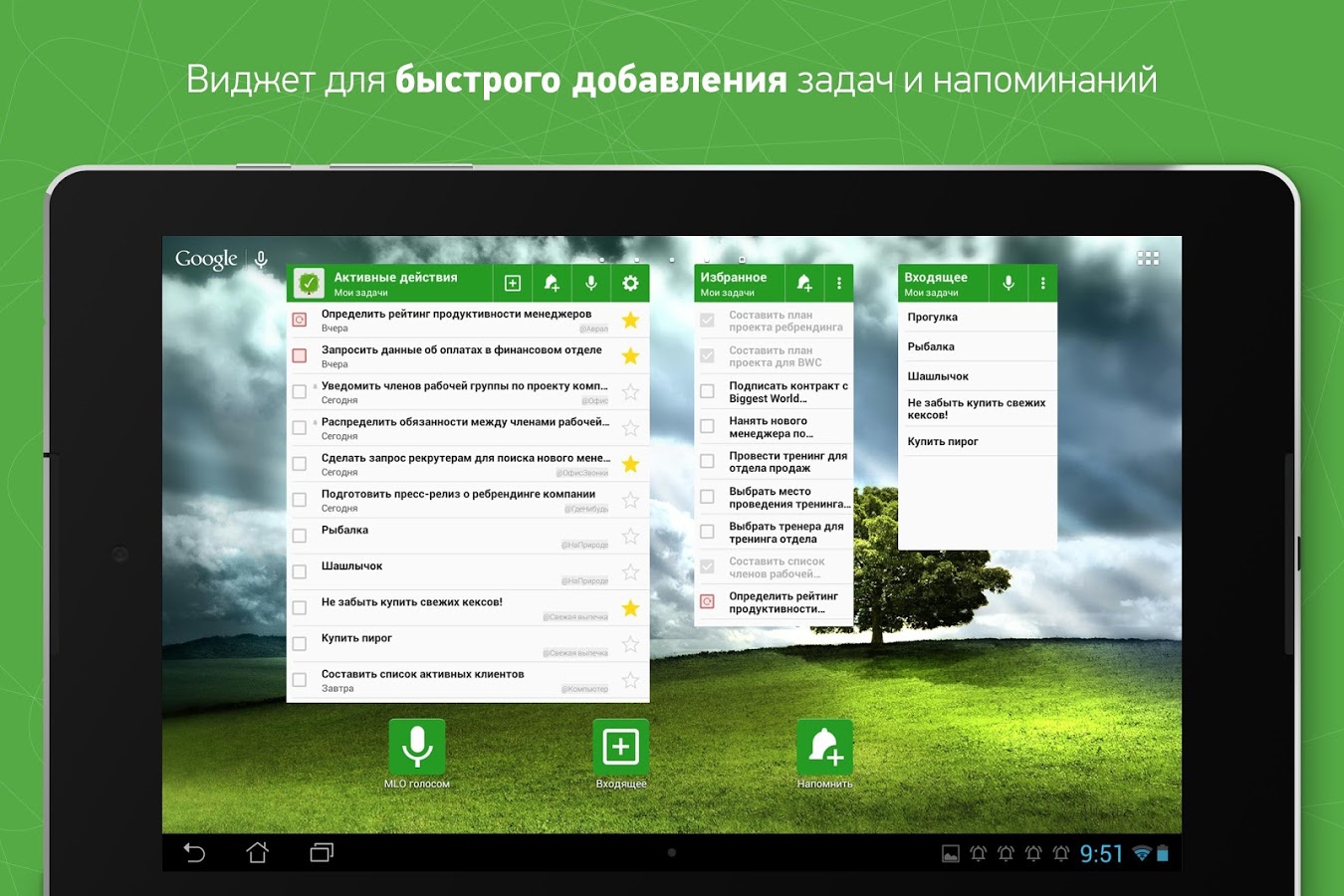Viewport: 1344px width, 896px height.
Task: Tap microphone icon in Активные действия header
Action: [591, 284]
